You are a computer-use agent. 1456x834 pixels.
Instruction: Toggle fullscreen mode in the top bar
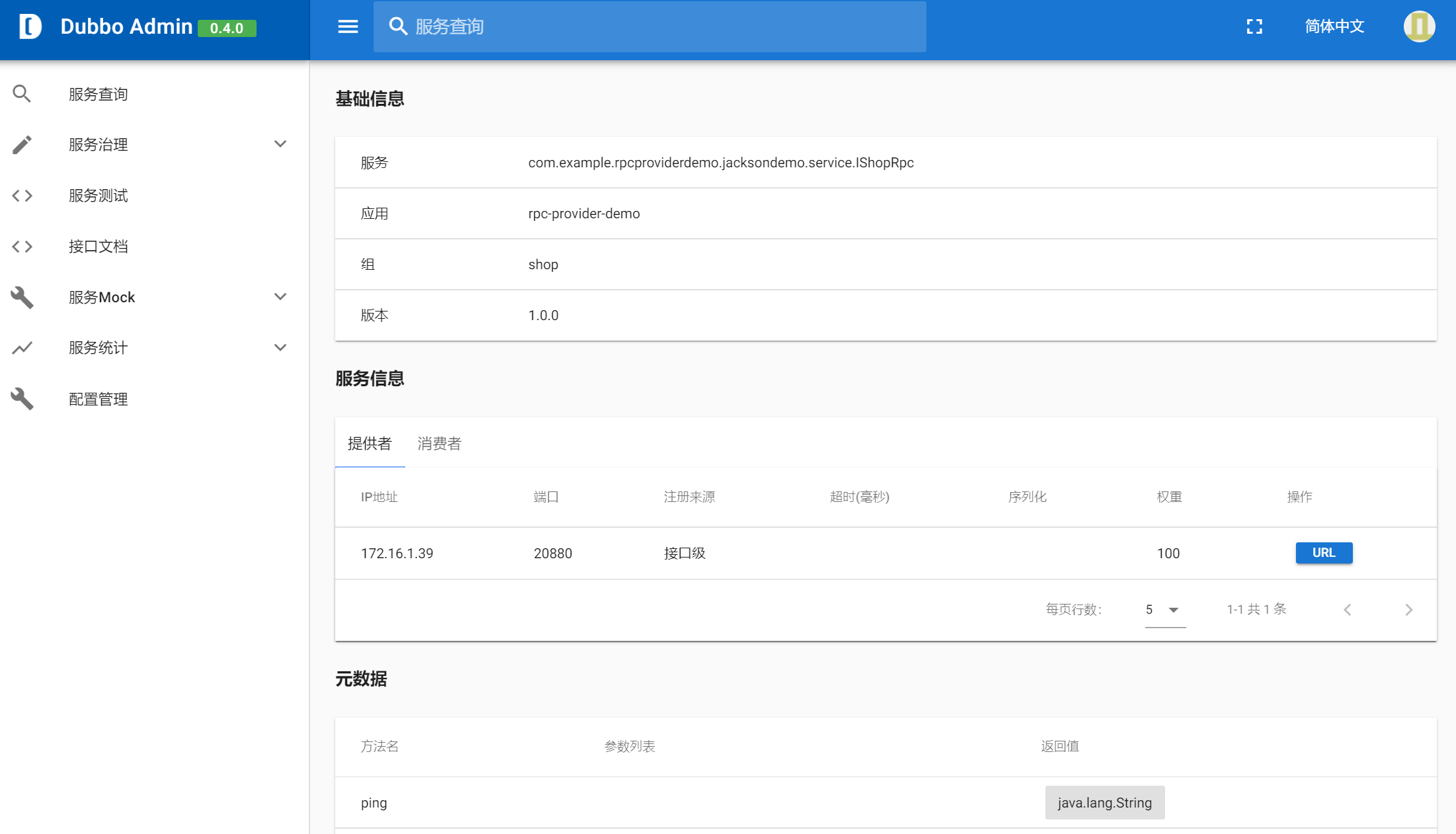1254,26
